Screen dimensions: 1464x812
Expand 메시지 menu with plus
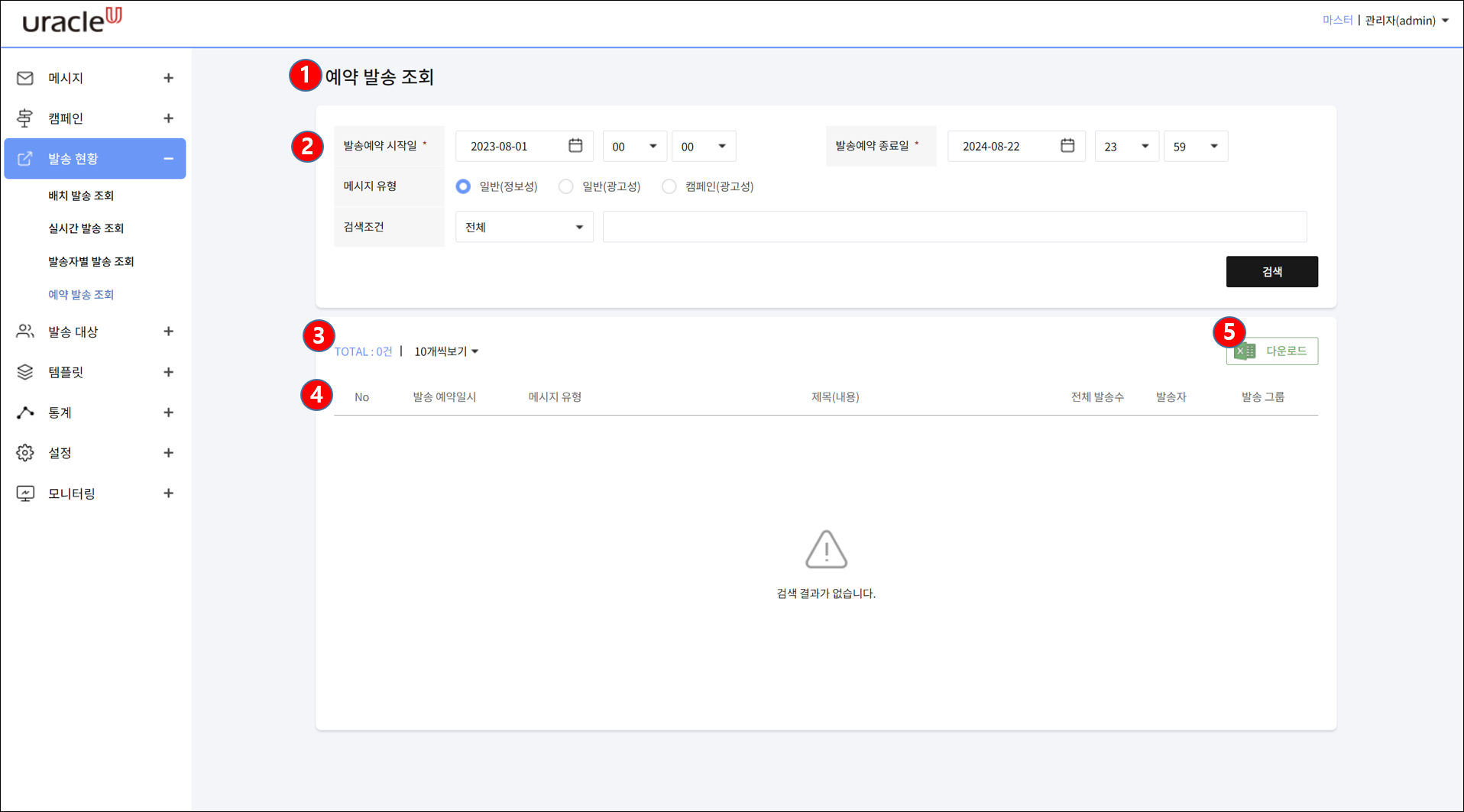click(x=169, y=78)
